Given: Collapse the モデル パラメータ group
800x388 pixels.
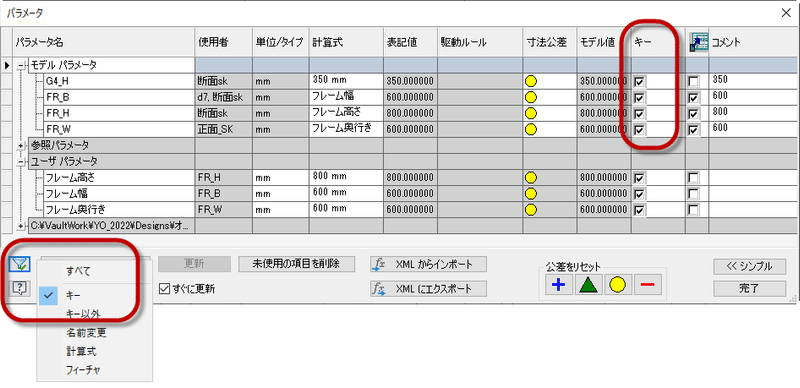Looking at the screenshot, I should 21,65.
